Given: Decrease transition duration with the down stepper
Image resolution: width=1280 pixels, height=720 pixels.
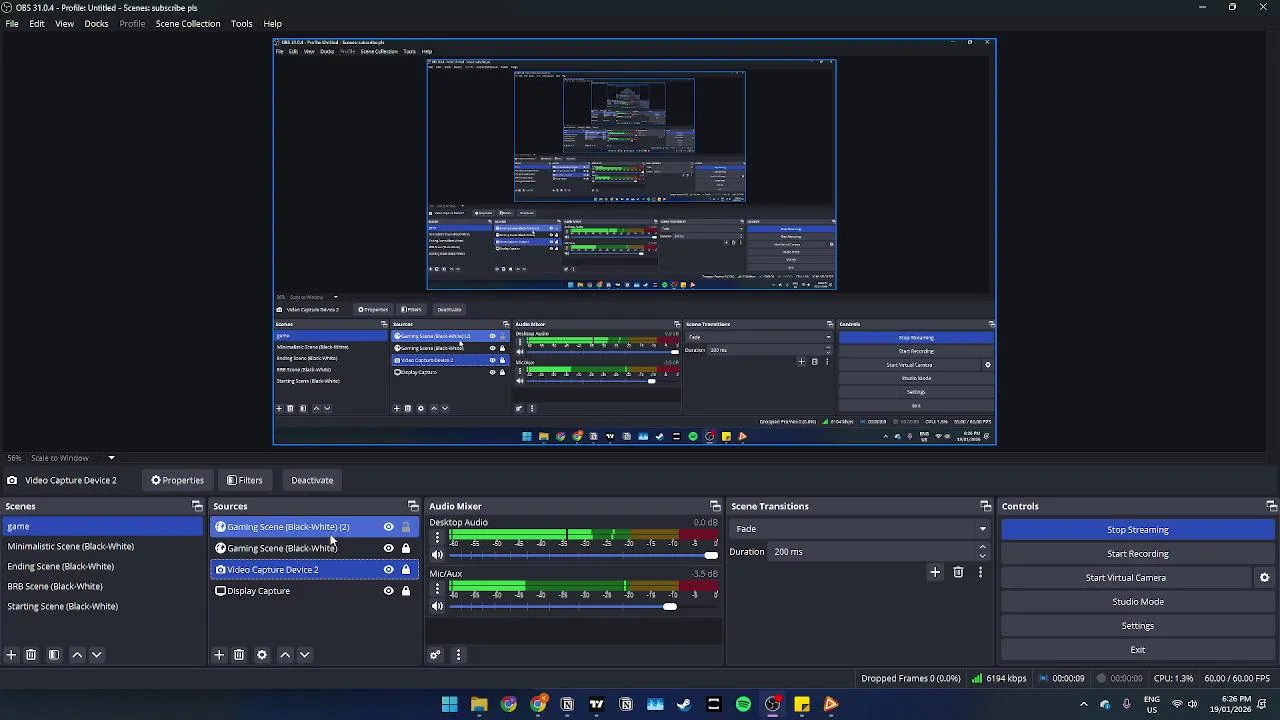Looking at the screenshot, I should (982, 556).
